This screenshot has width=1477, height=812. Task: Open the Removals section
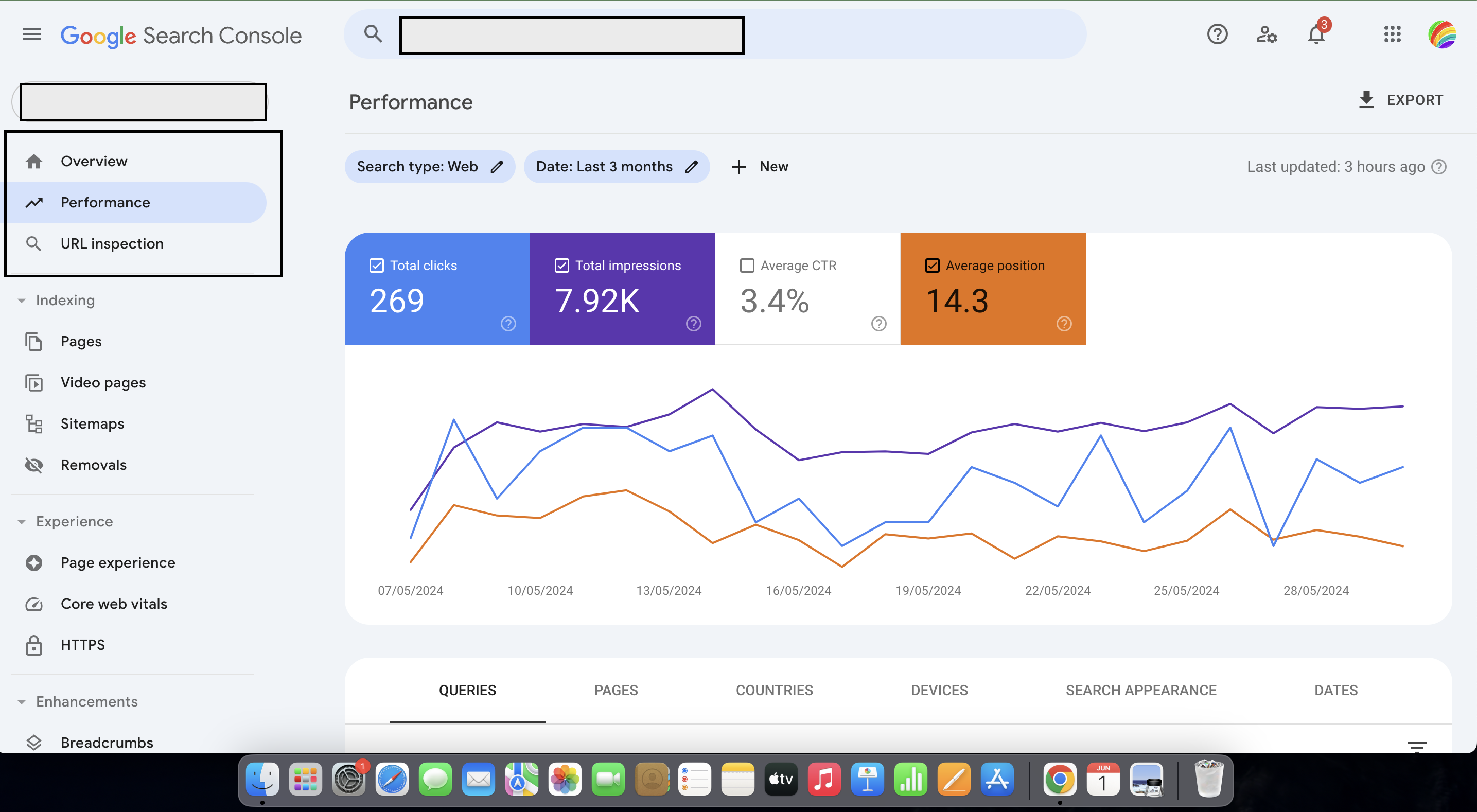pyautogui.click(x=94, y=465)
